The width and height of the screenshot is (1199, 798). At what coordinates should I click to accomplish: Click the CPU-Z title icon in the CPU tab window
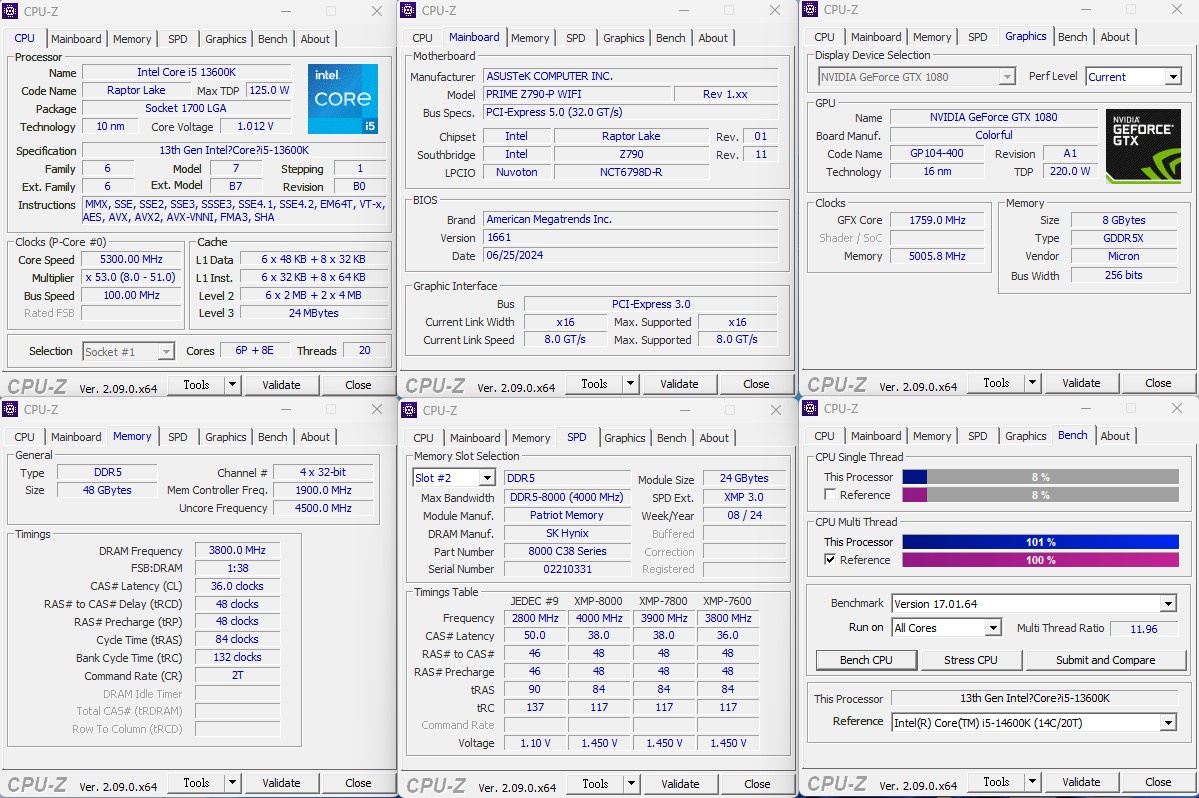pyautogui.click(x=11, y=11)
